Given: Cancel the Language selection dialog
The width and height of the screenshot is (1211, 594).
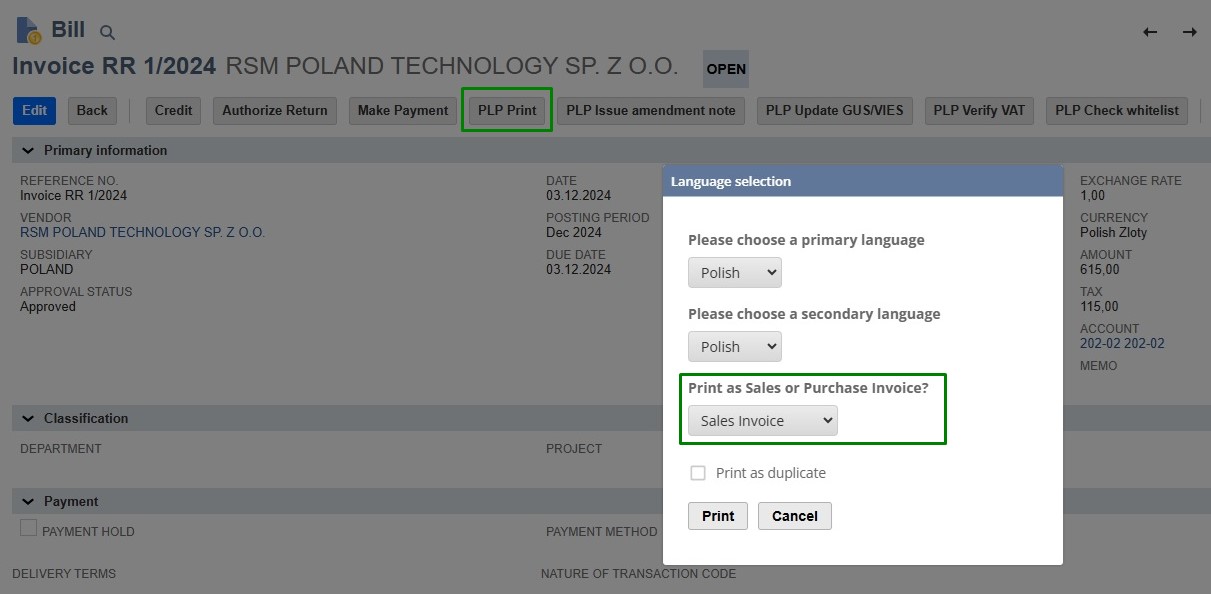Looking at the screenshot, I should click(794, 516).
